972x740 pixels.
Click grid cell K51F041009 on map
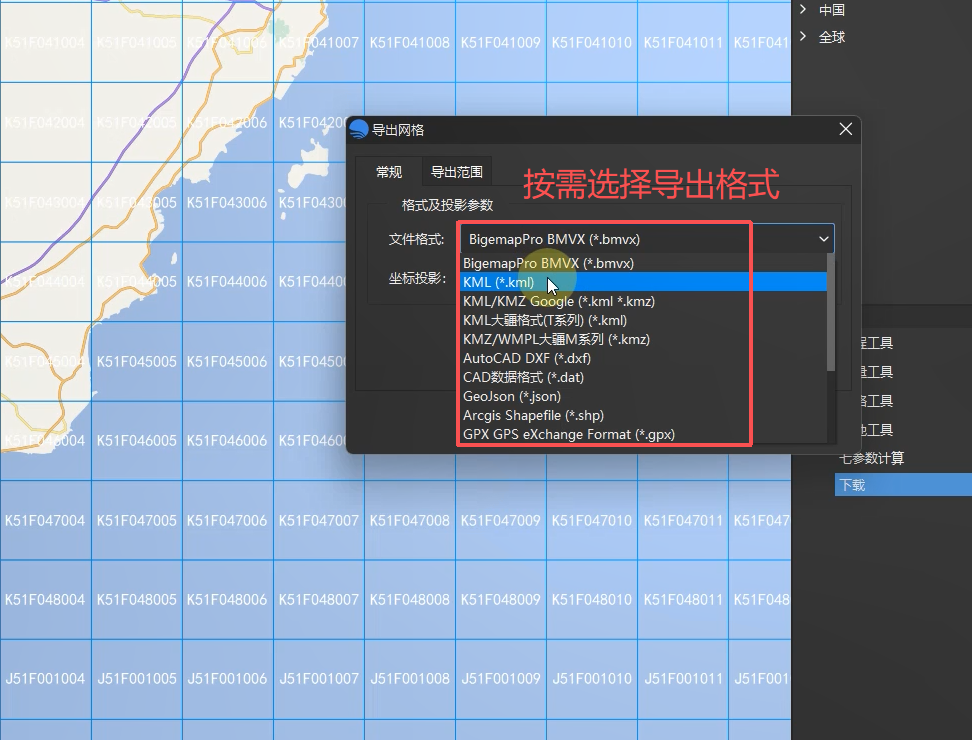click(x=501, y=43)
